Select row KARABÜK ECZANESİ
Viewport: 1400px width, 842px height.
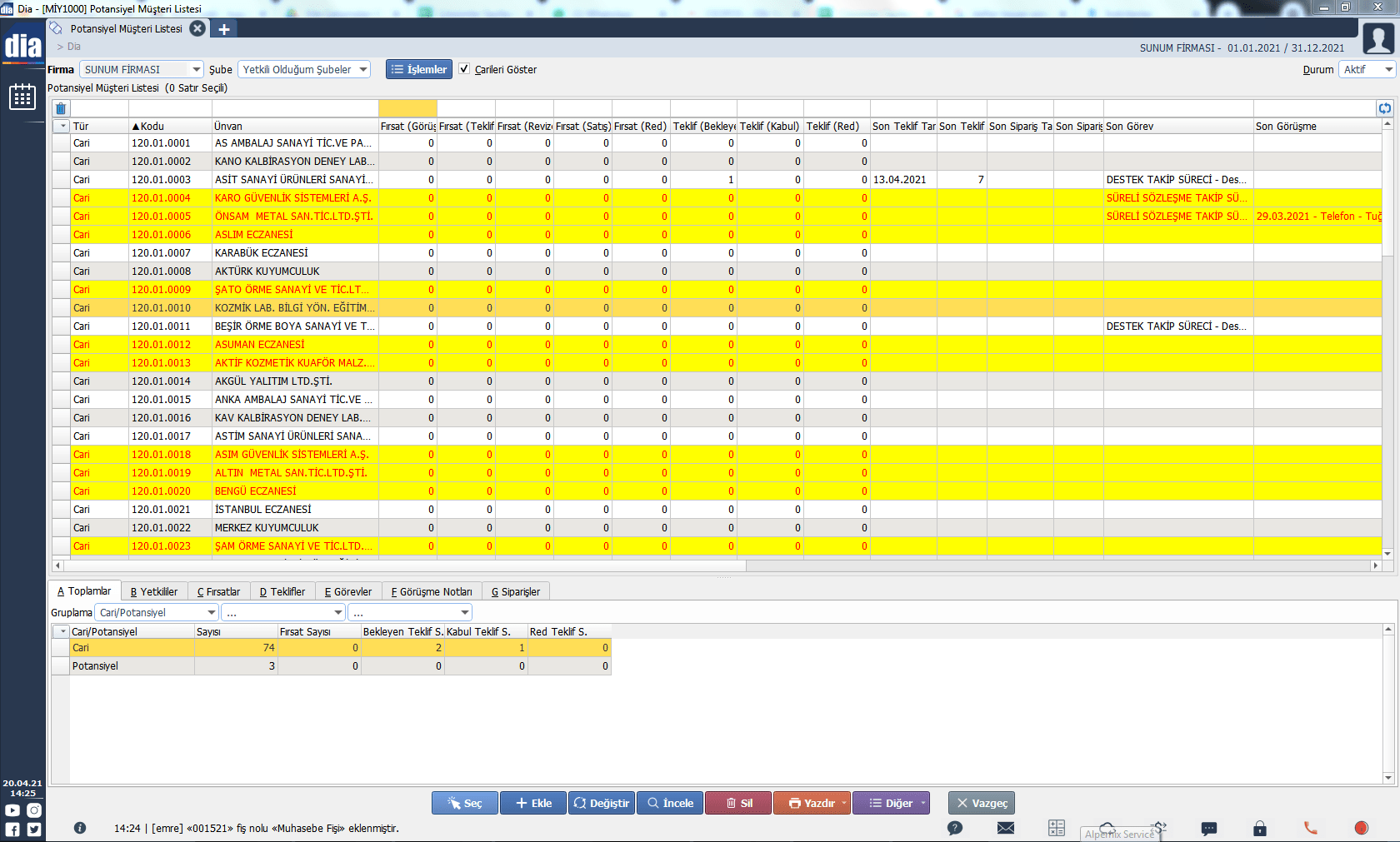coord(717,253)
